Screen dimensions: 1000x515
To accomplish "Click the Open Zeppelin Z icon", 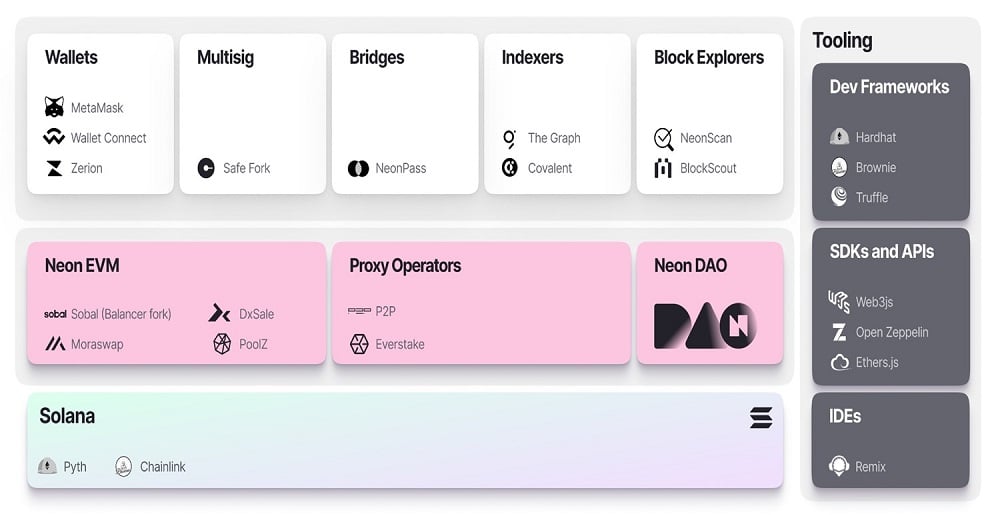I will point(839,332).
